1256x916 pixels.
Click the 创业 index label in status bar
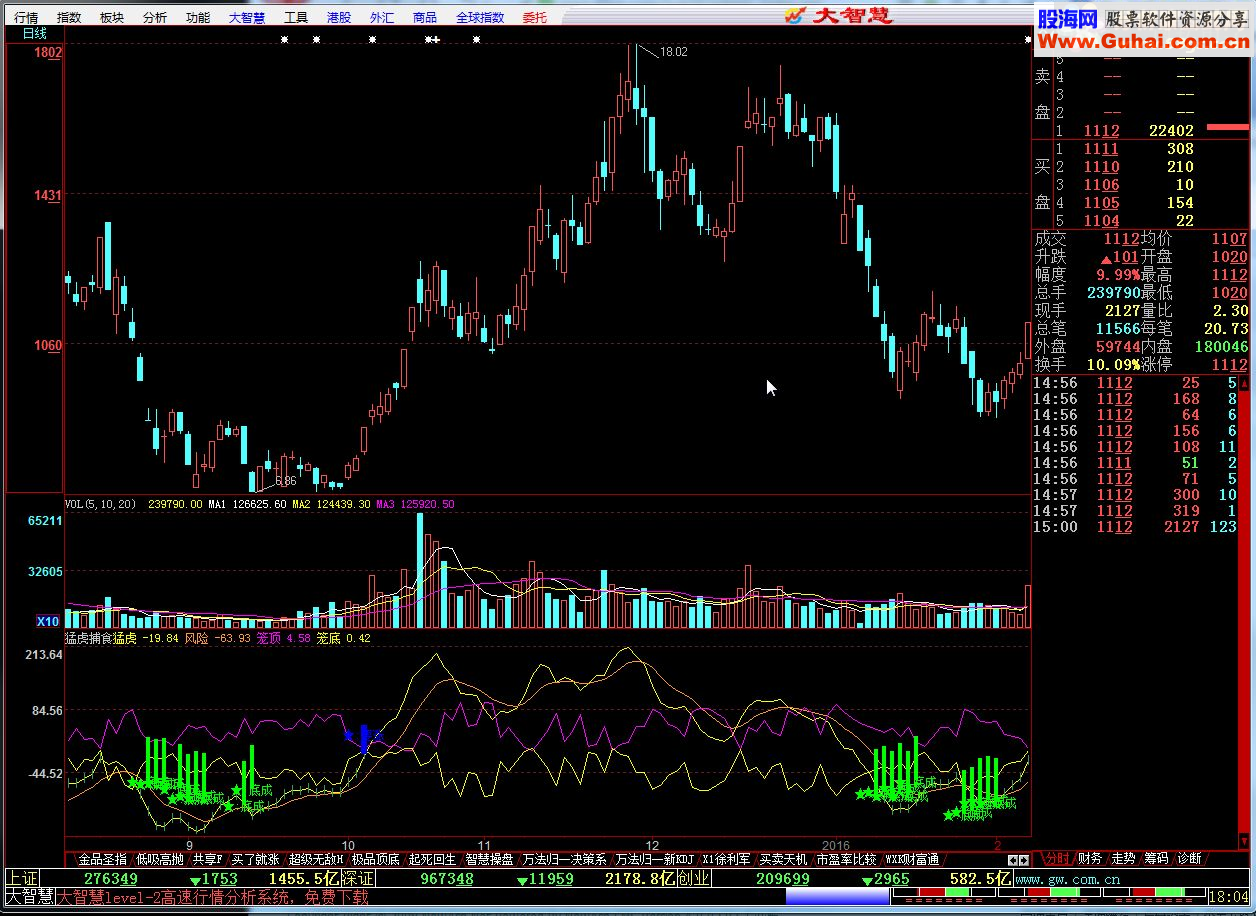pos(693,879)
